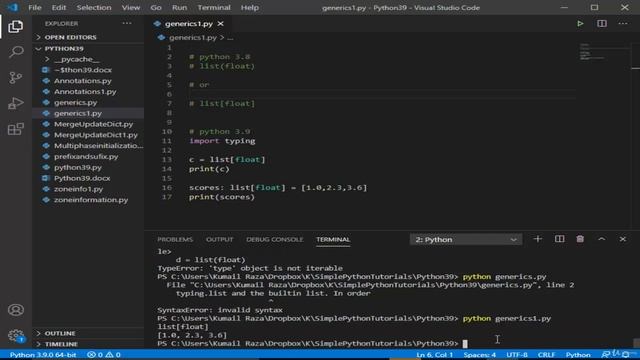The height and width of the screenshot is (360, 640).
Task: Open the Terminal menu
Action: tap(214, 7)
